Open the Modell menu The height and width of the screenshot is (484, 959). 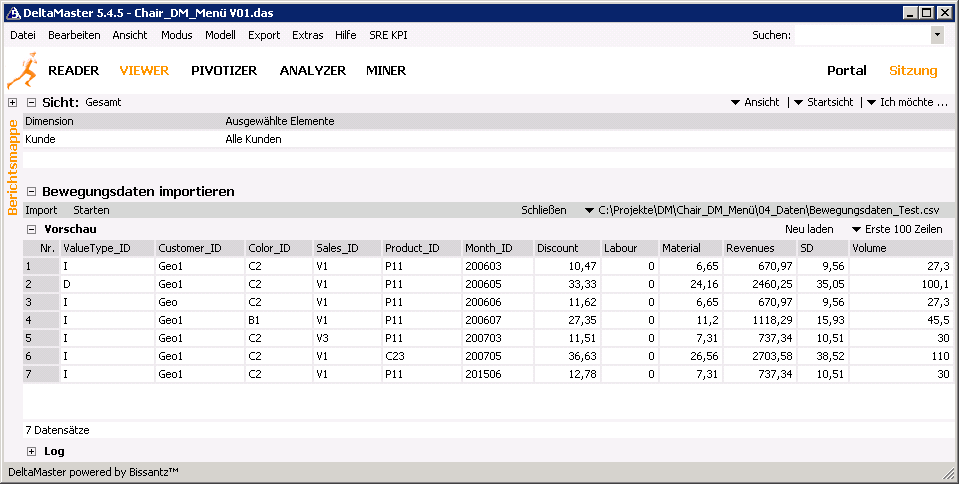click(220, 35)
